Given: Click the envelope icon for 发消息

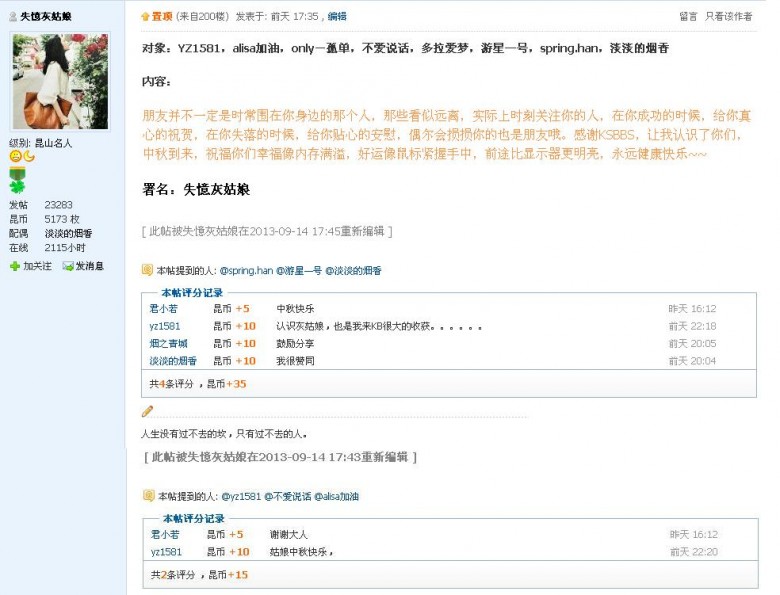Looking at the screenshot, I should click(67, 266).
